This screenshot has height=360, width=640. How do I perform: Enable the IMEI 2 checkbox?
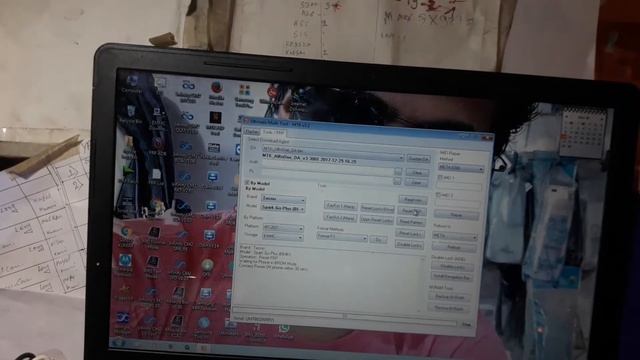438,195
